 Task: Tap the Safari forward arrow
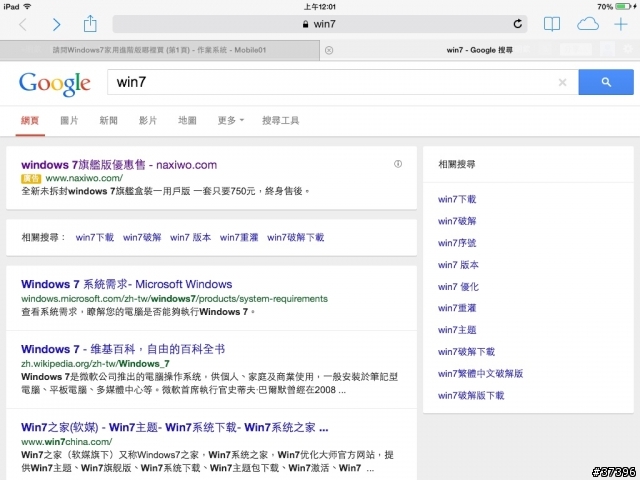click(x=57, y=24)
